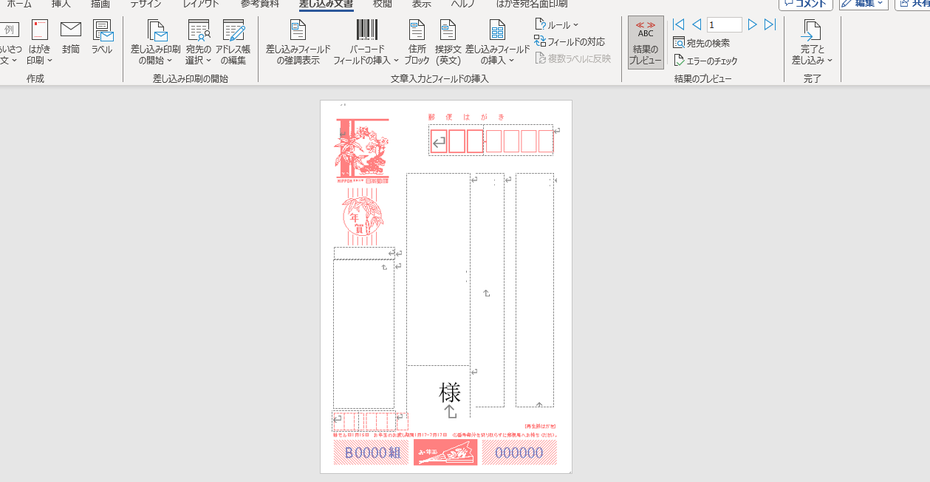The height and width of the screenshot is (482, 930).
Task: Click アドレス帳の編集 edit recipient list
Action: 233,43
